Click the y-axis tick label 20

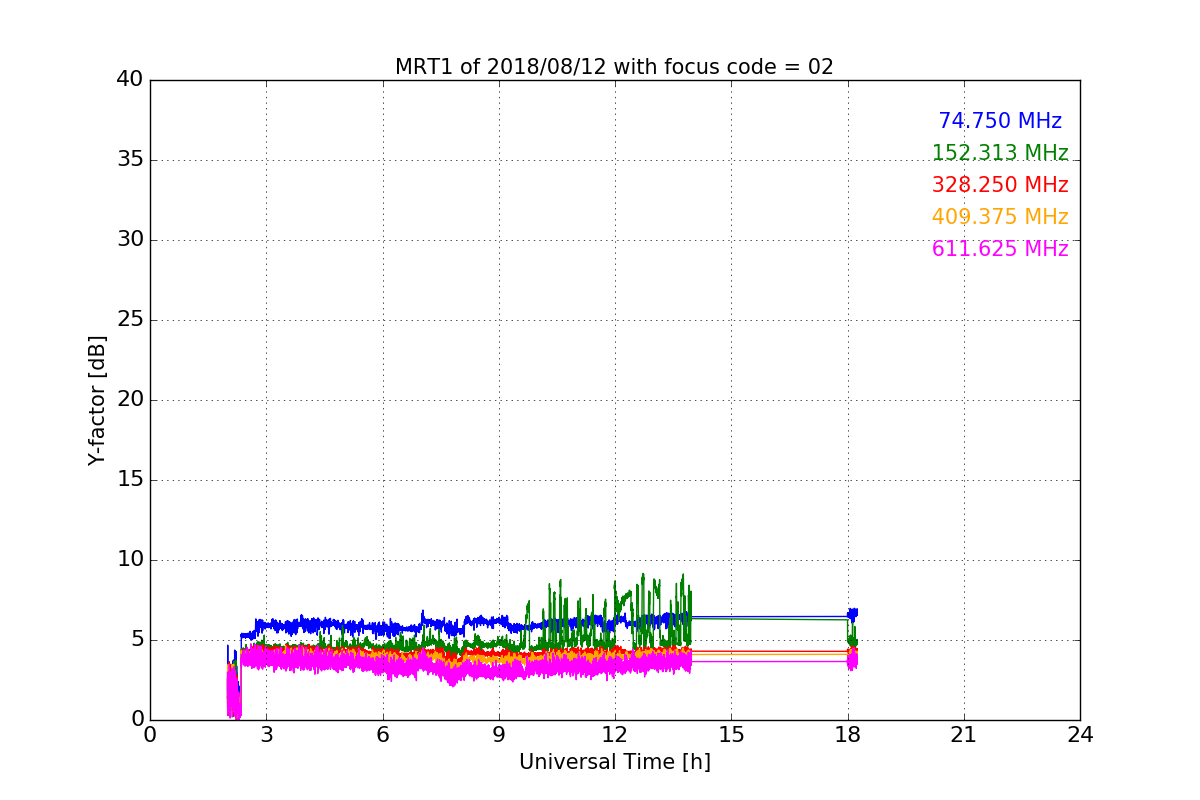[130, 399]
